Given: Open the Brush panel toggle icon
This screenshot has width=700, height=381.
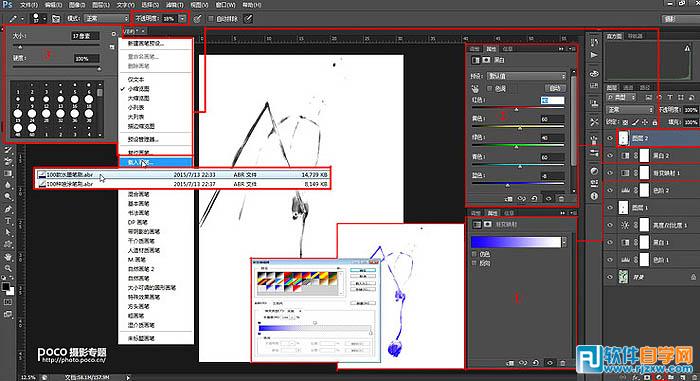Looking at the screenshot, I should point(56,19).
